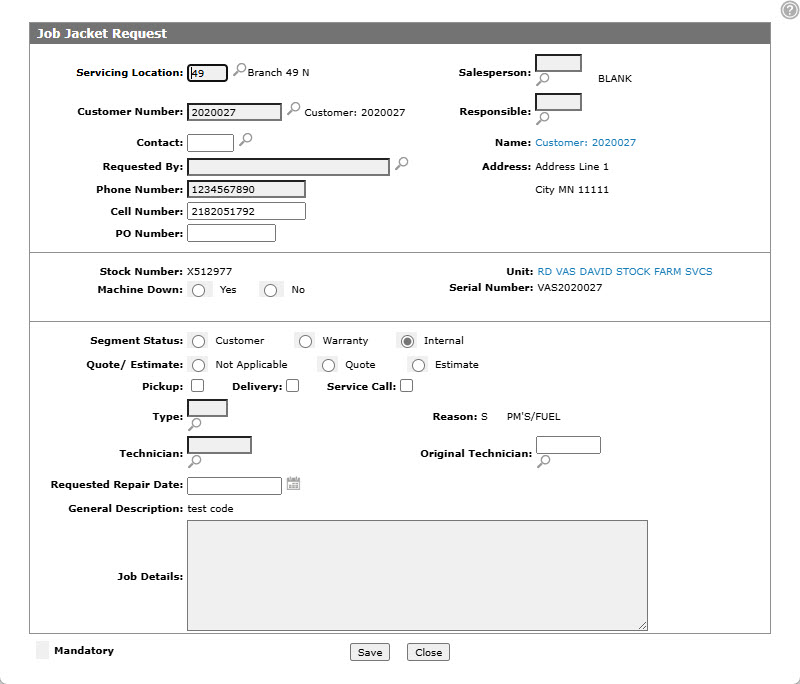This screenshot has height=684, width=800.
Task: Click the 'PM'S/FUEL' reason text
Action: pos(534,417)
